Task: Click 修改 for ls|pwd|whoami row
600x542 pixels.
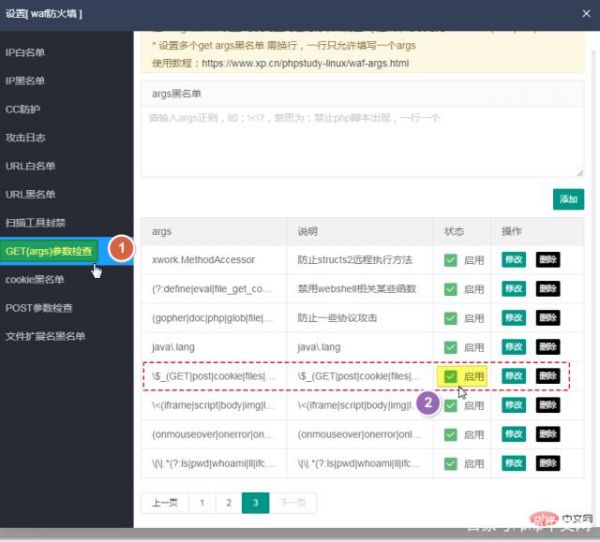Action: [514, 463]
